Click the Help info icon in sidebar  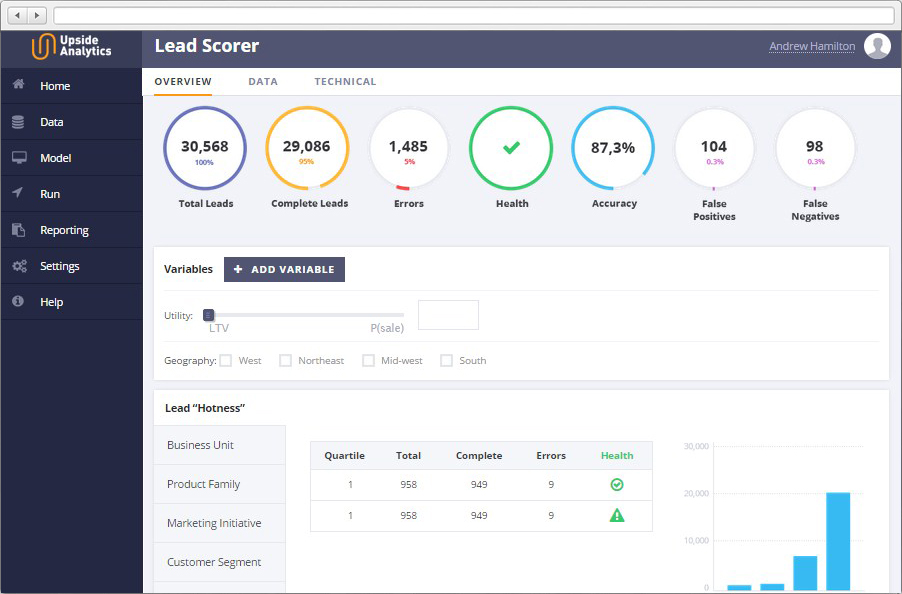coord(18,301)
